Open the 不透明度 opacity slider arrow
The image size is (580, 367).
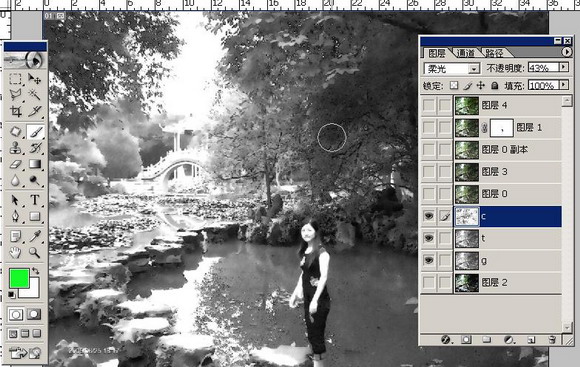pos(564,67)
